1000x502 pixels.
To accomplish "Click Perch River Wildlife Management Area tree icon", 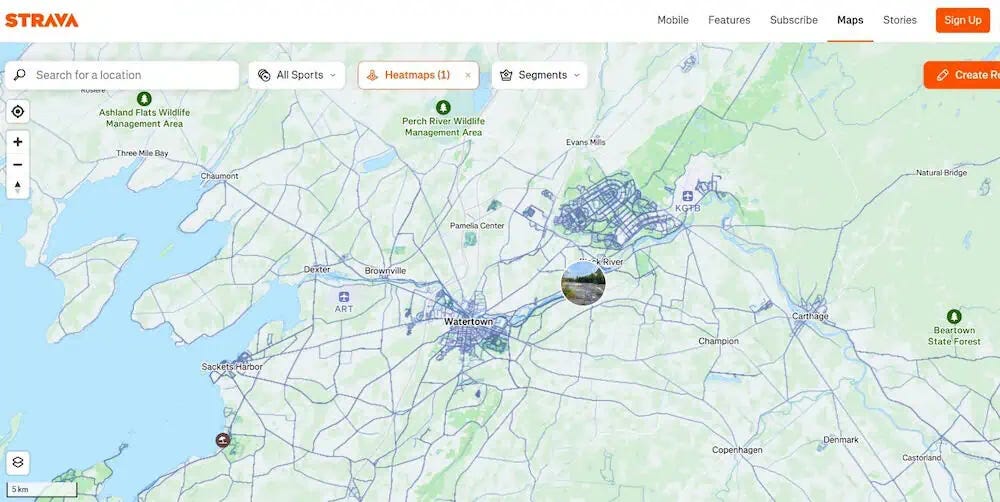I will [443, 107].
